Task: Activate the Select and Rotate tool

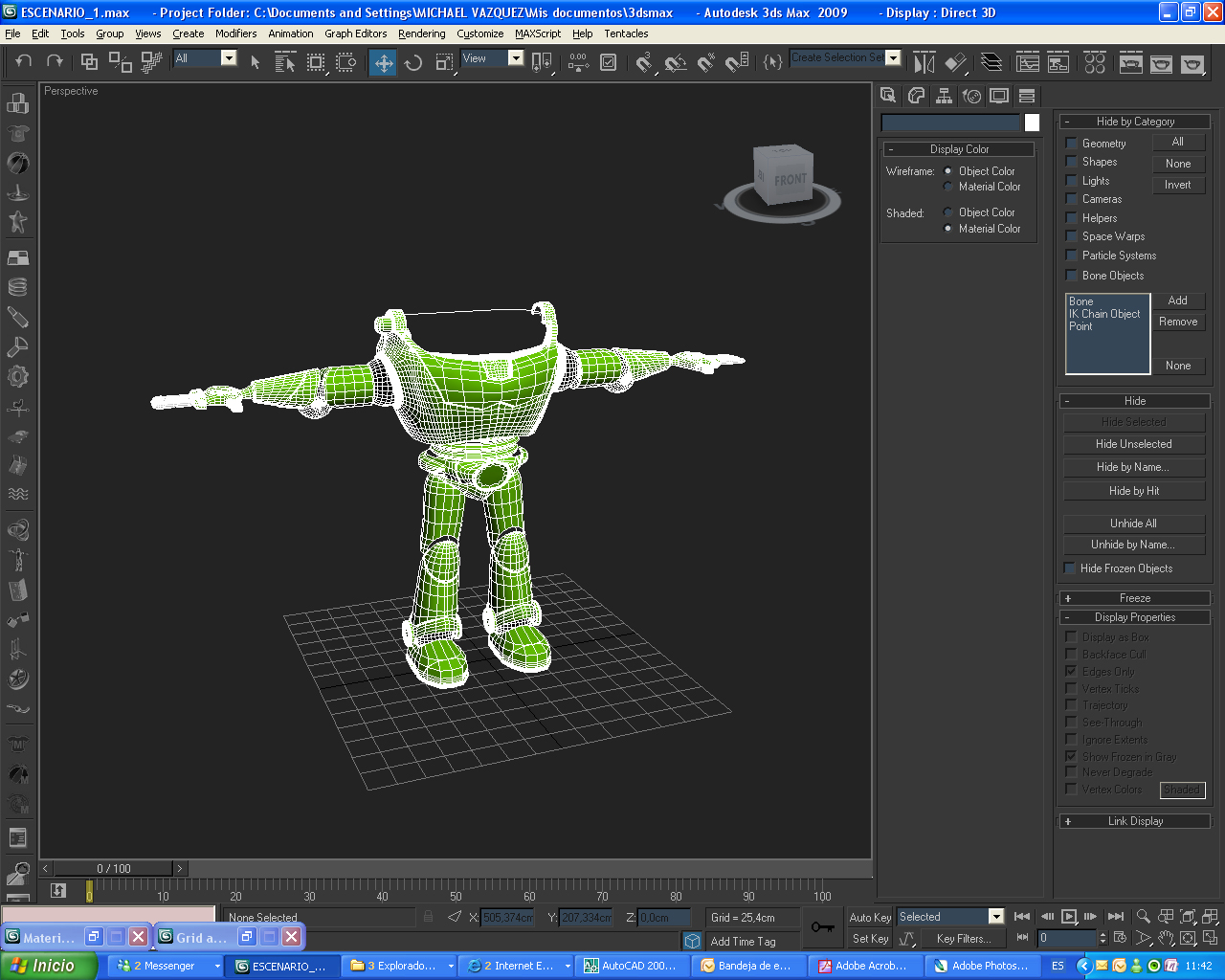Action: coord(413,63)
